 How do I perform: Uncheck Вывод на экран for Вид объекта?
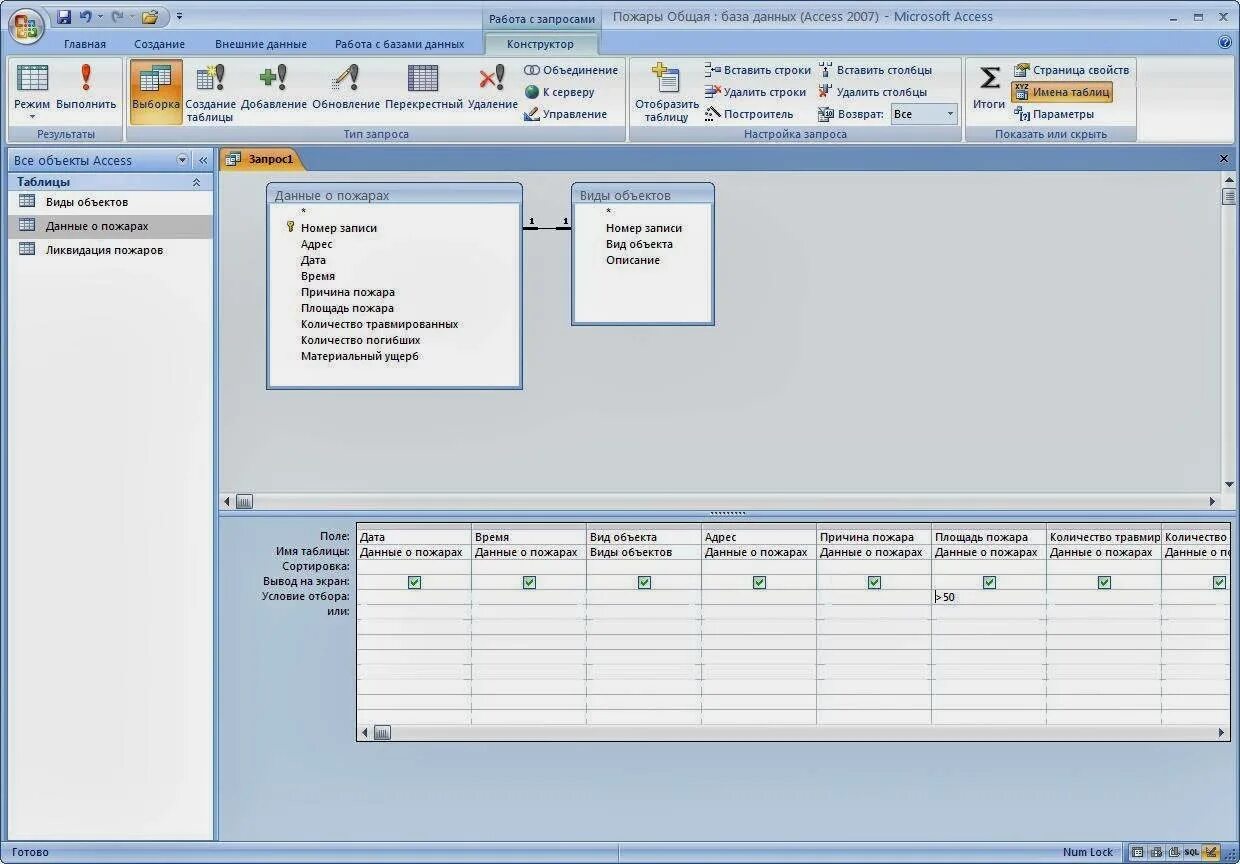coord(644,582)
